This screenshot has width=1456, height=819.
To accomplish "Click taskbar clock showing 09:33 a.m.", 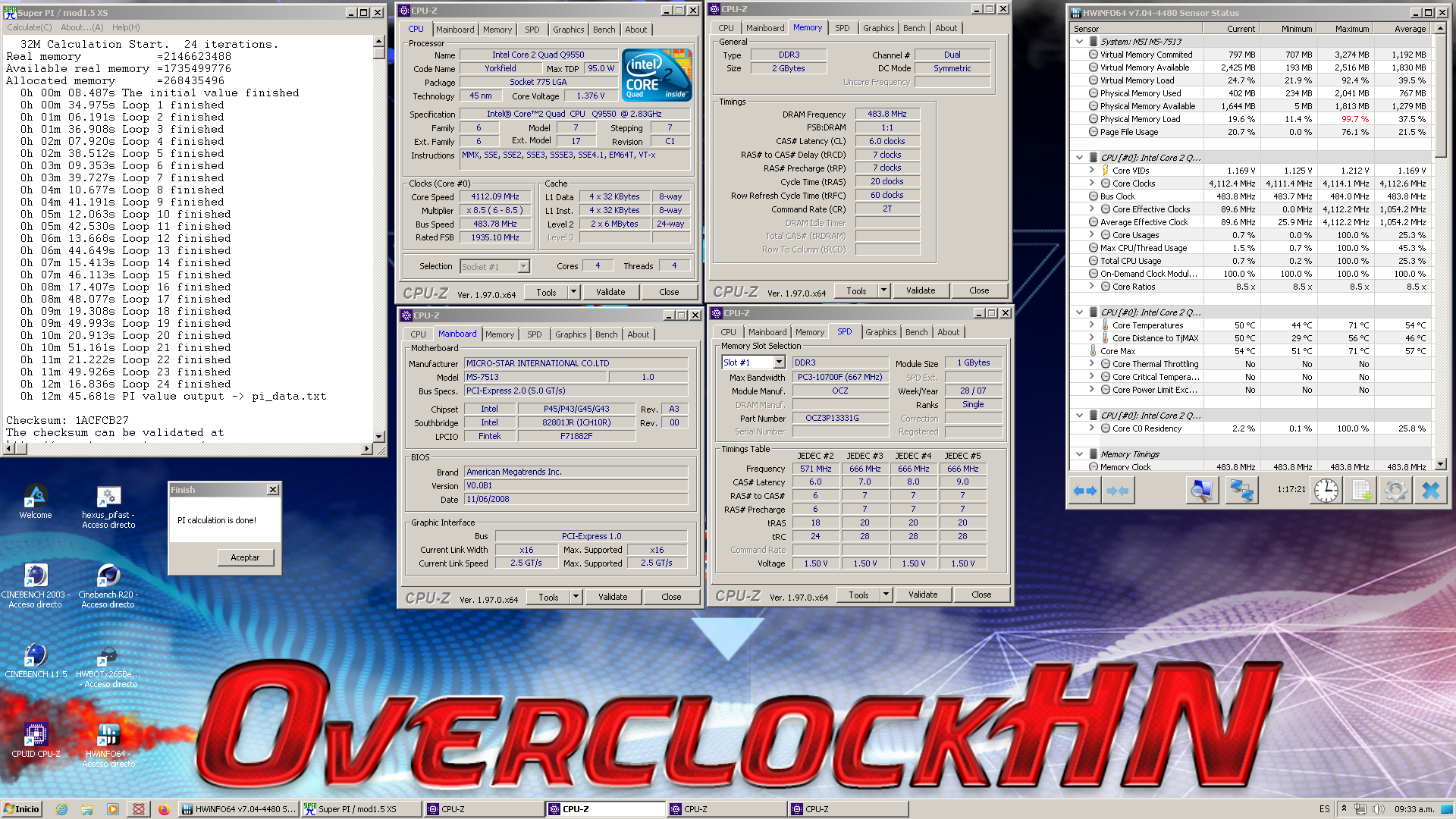I will click(1414, 809).
